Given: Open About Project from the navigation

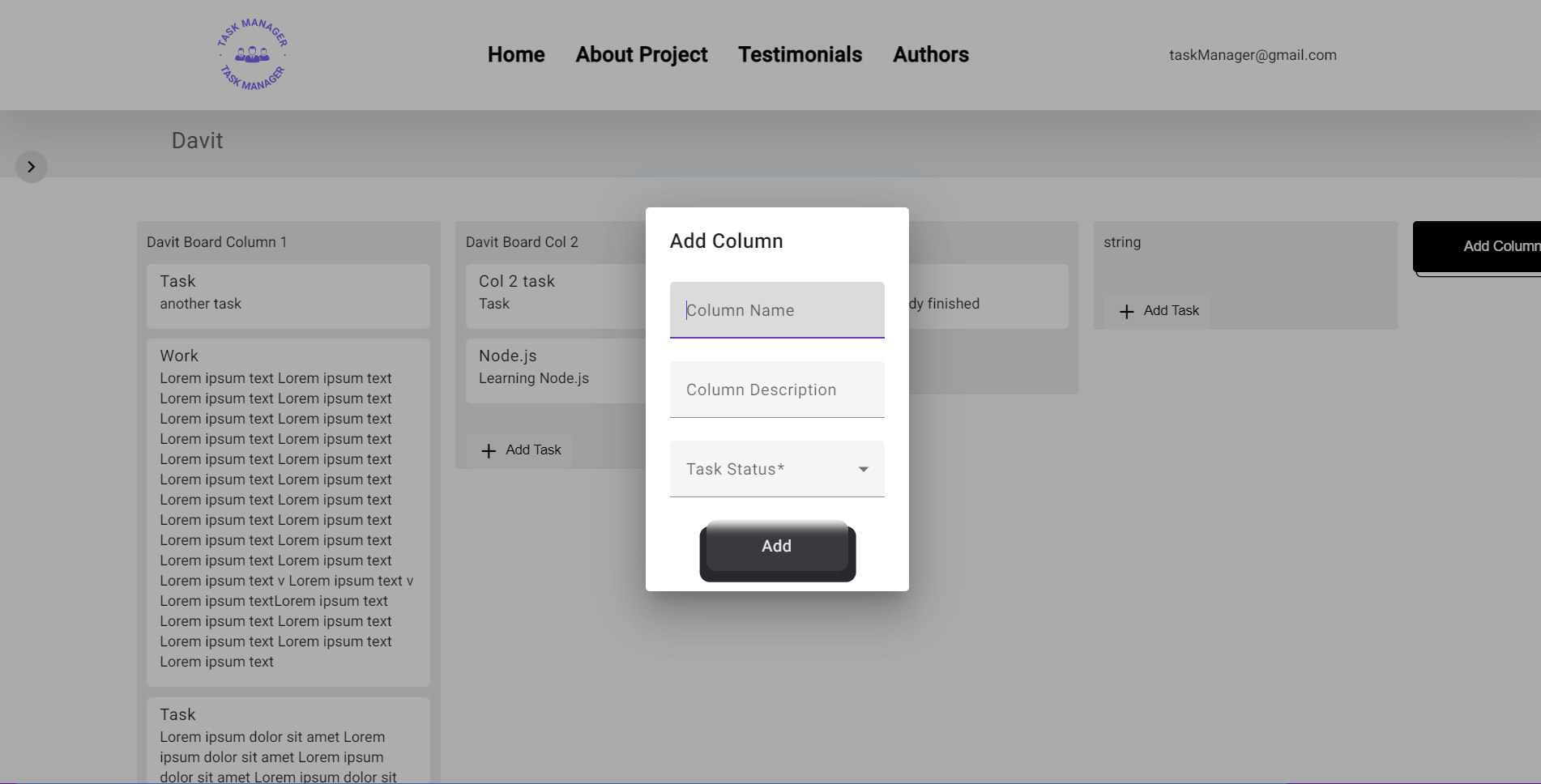Looking at the screenshot, I should coord(641,54).
